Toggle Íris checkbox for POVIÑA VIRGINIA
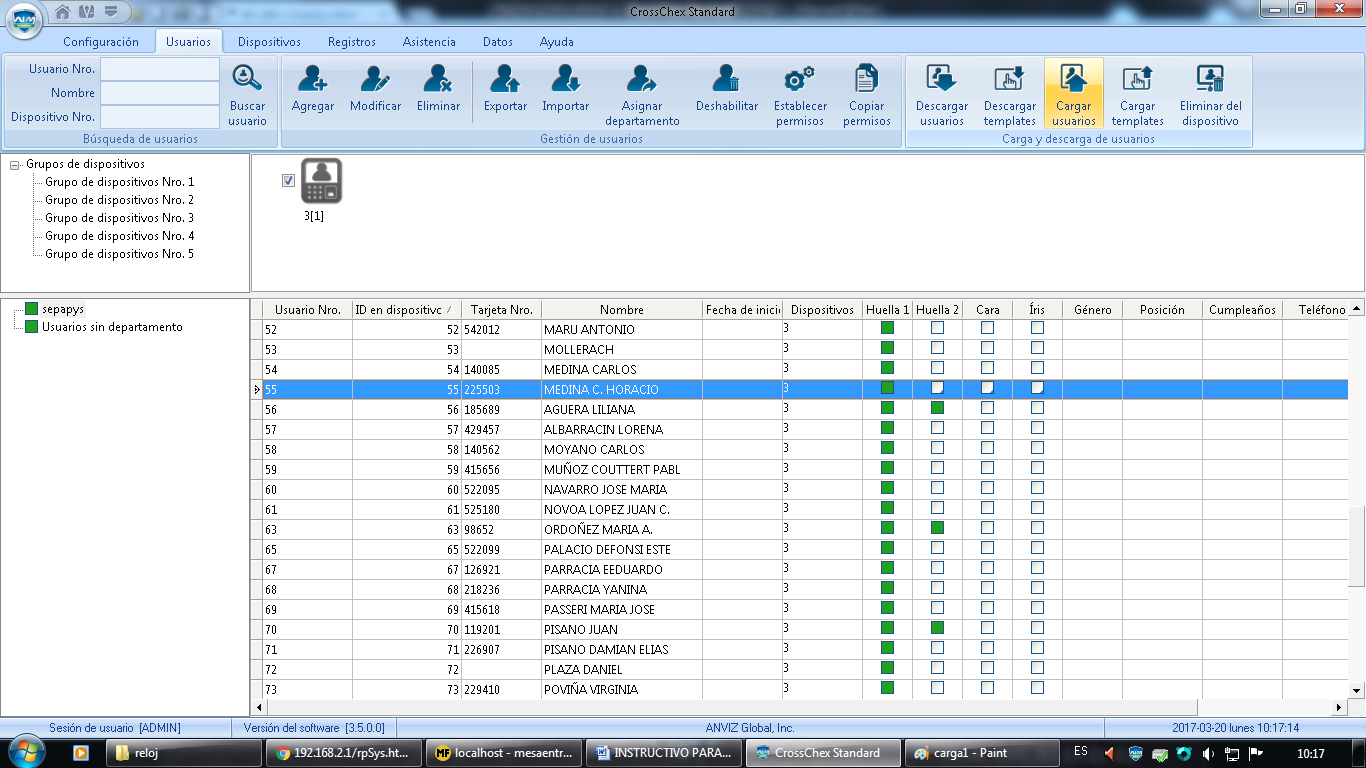The height and width of the screenshot is (768, 1366). [1037, 688]
